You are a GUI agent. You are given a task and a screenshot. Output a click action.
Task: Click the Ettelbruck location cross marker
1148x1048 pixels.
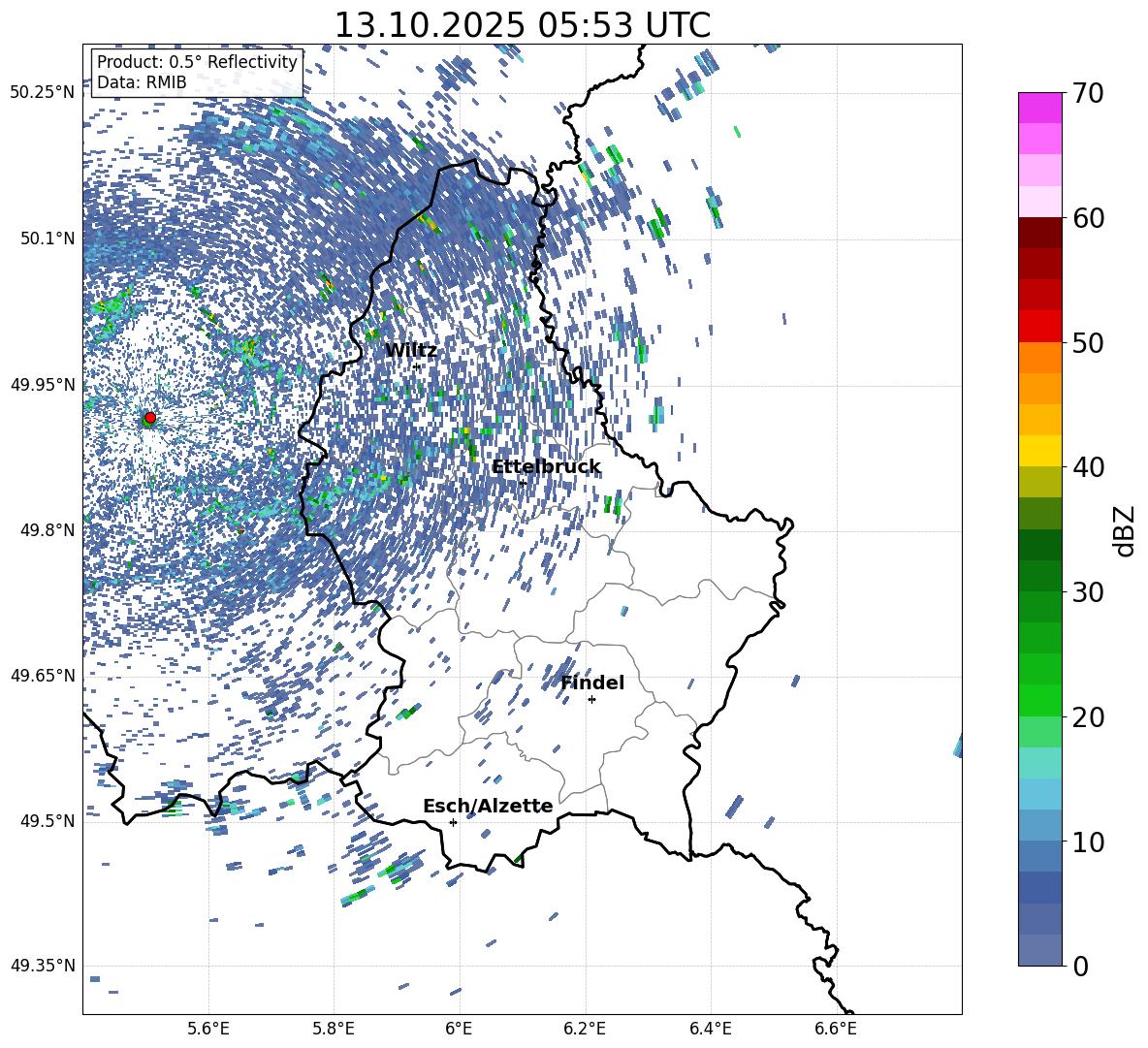(523, 483)
